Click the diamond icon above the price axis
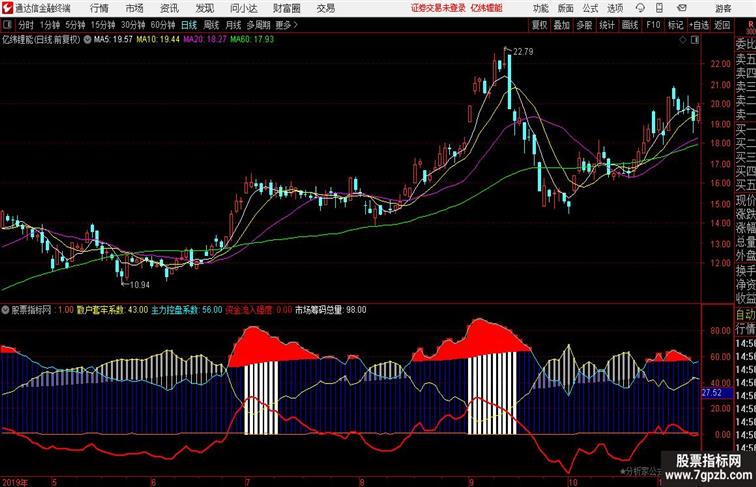The width and height of the screenshot is (756, 487). (683, 40)
